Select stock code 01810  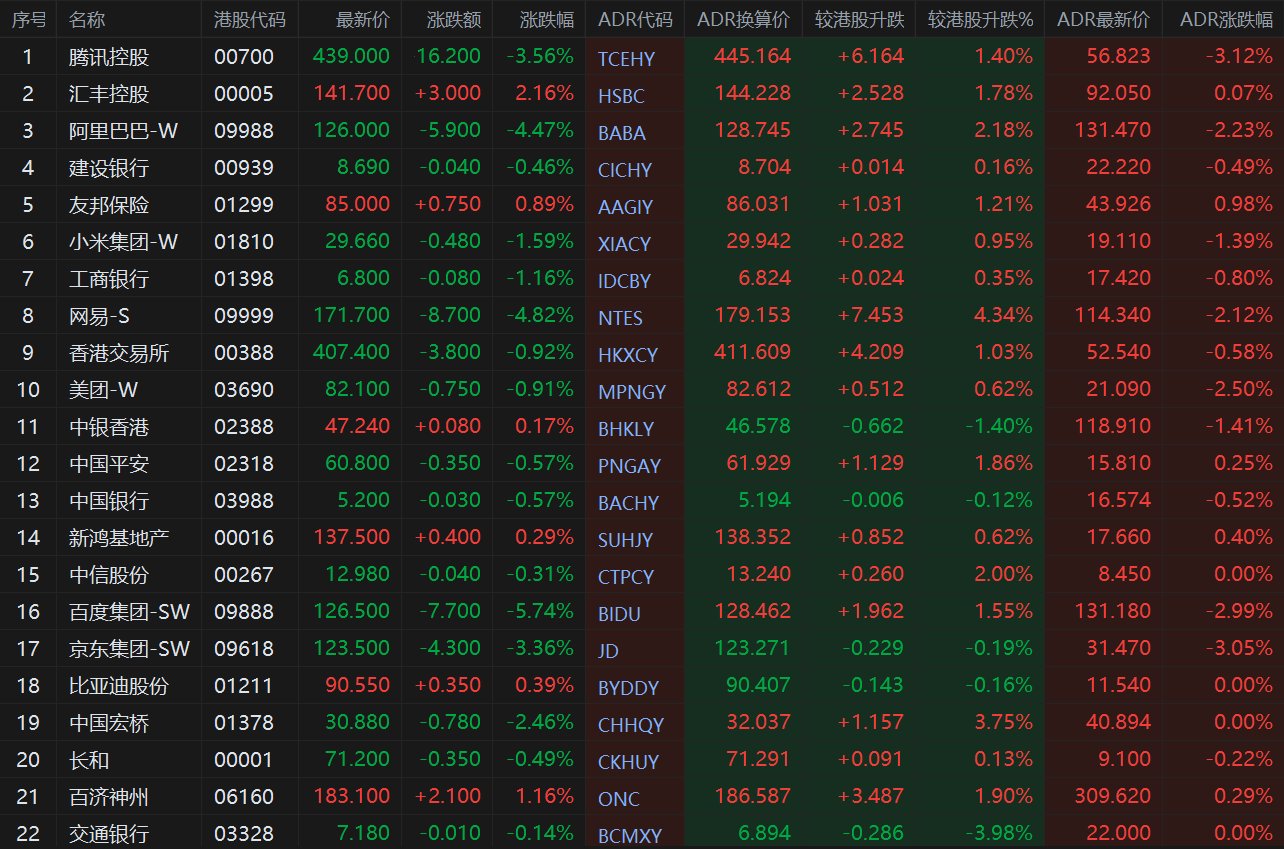[x=244, y=242]
